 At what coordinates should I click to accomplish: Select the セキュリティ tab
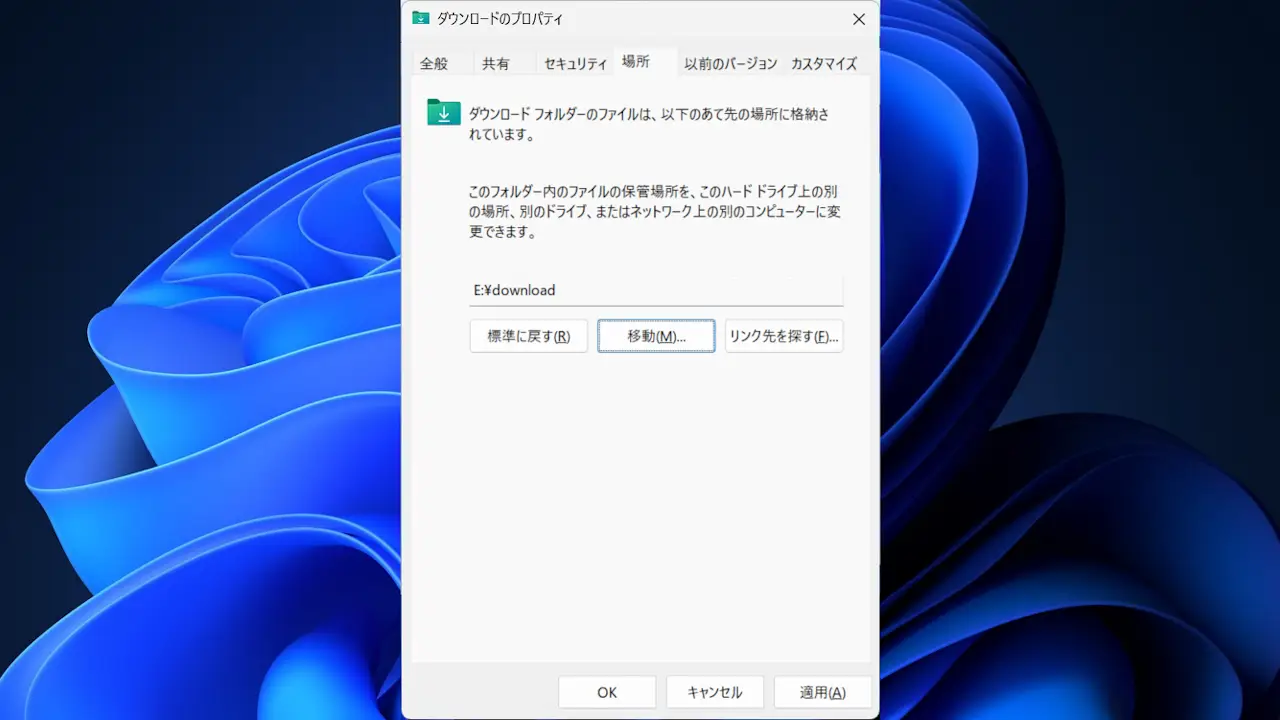(x=575, y=63)
